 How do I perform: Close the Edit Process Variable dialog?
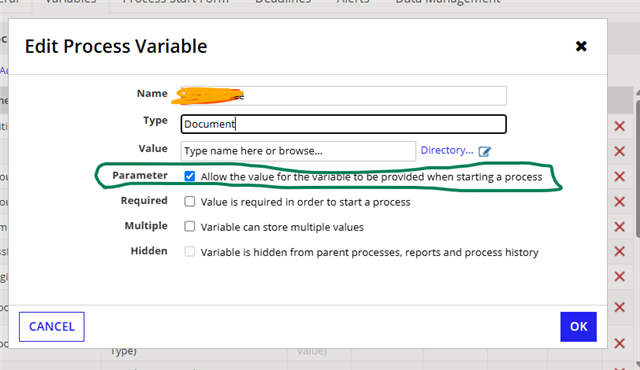pyautogui.click(x=581, y=46)
